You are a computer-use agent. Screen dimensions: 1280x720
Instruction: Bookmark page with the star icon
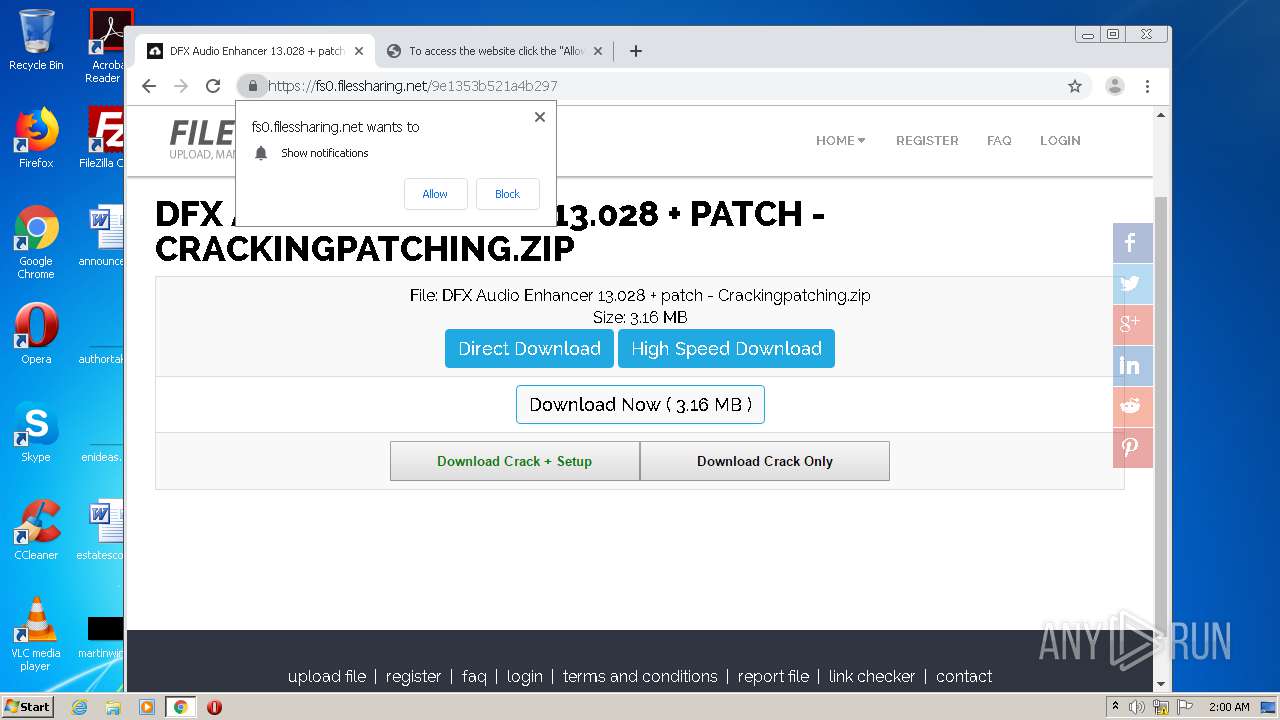[x=1075, y=86]
